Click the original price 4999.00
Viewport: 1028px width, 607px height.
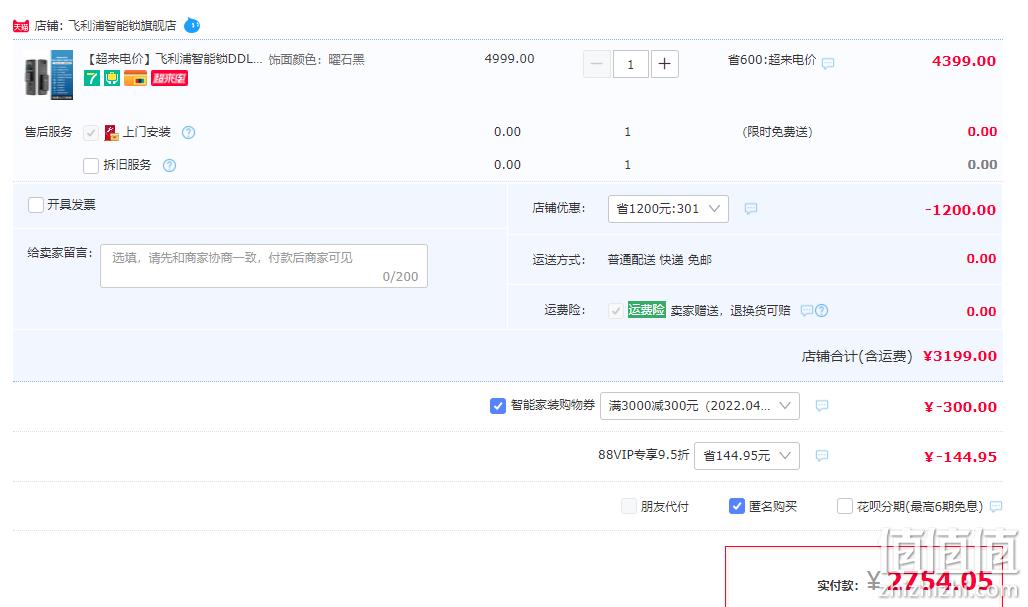509,58
